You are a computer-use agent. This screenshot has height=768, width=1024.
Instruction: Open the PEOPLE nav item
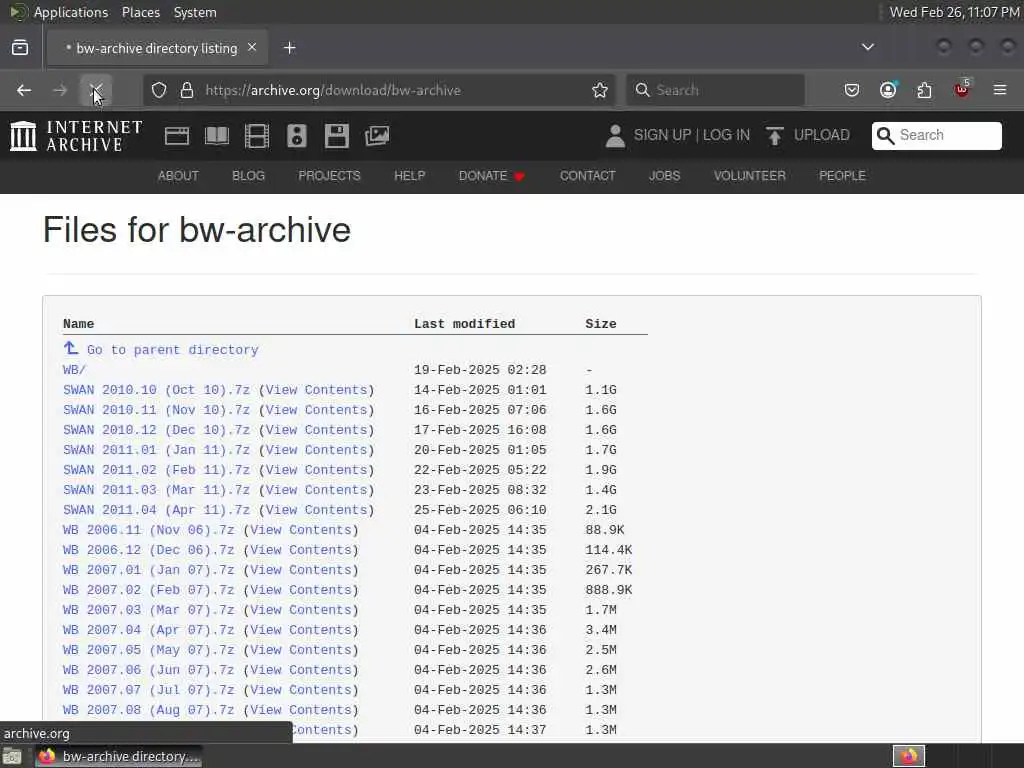pos(842,176)
